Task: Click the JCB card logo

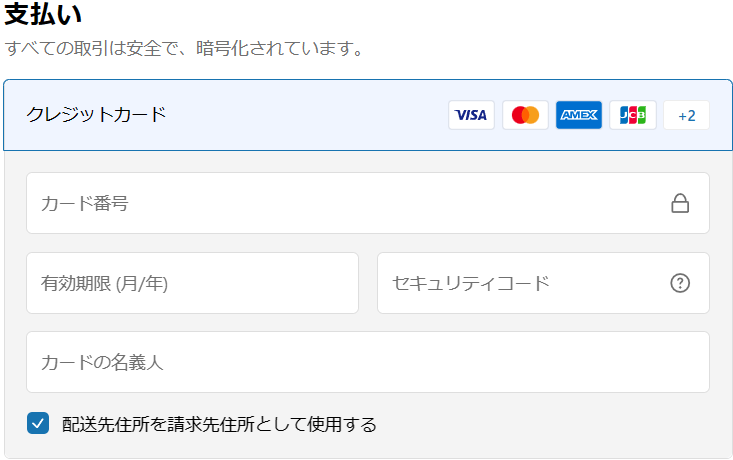Action: [x=633, y=115]
